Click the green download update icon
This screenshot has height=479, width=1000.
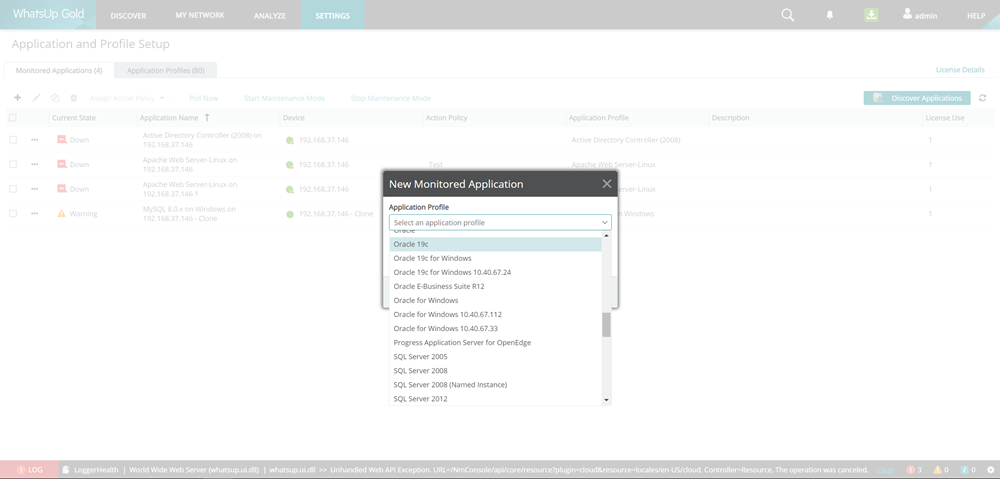871,15
